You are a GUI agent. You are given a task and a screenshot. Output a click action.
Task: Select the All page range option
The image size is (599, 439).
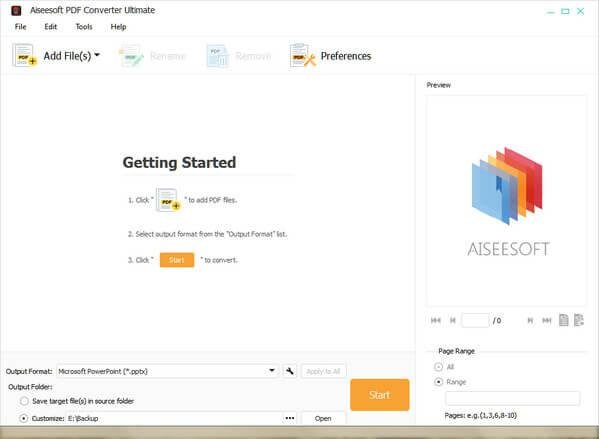click(439, 367)
